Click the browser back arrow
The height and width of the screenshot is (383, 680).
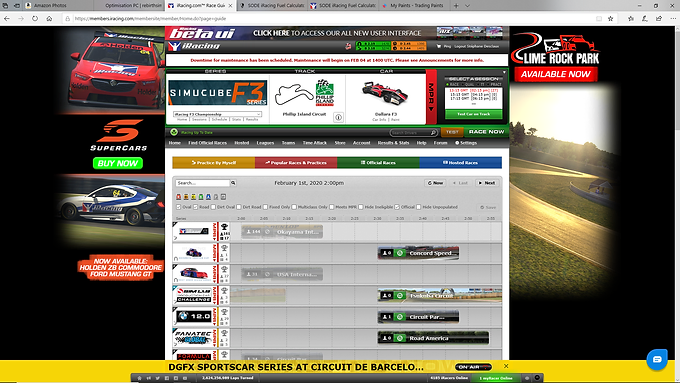coord(7,19)
